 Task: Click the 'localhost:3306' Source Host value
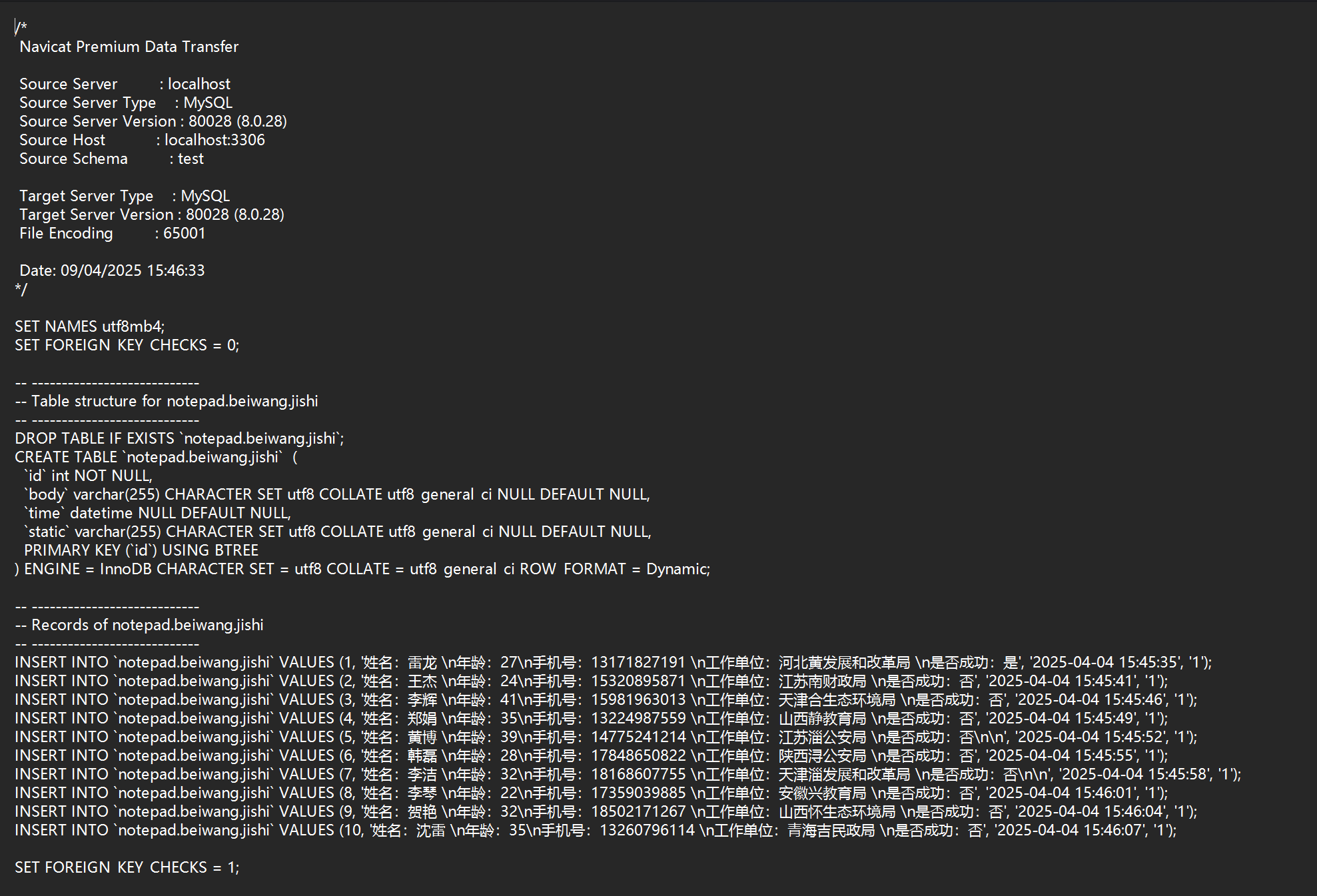point(215,140)
